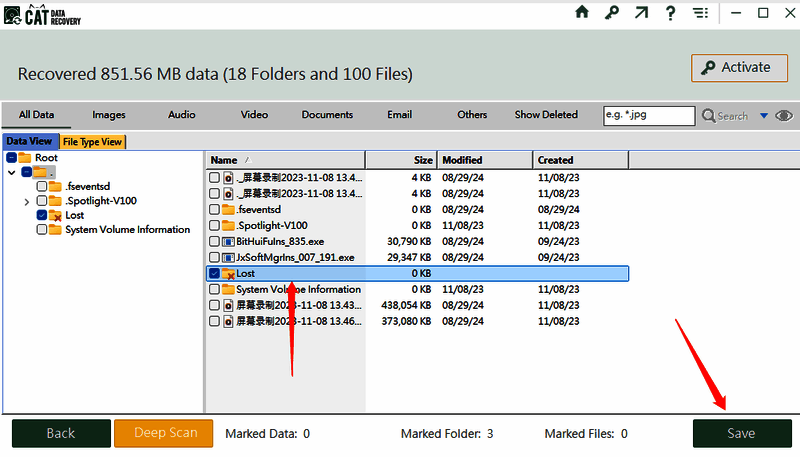The image size is (800, 457).
Task: Click the magnifier Search icon
Action: 708,116
